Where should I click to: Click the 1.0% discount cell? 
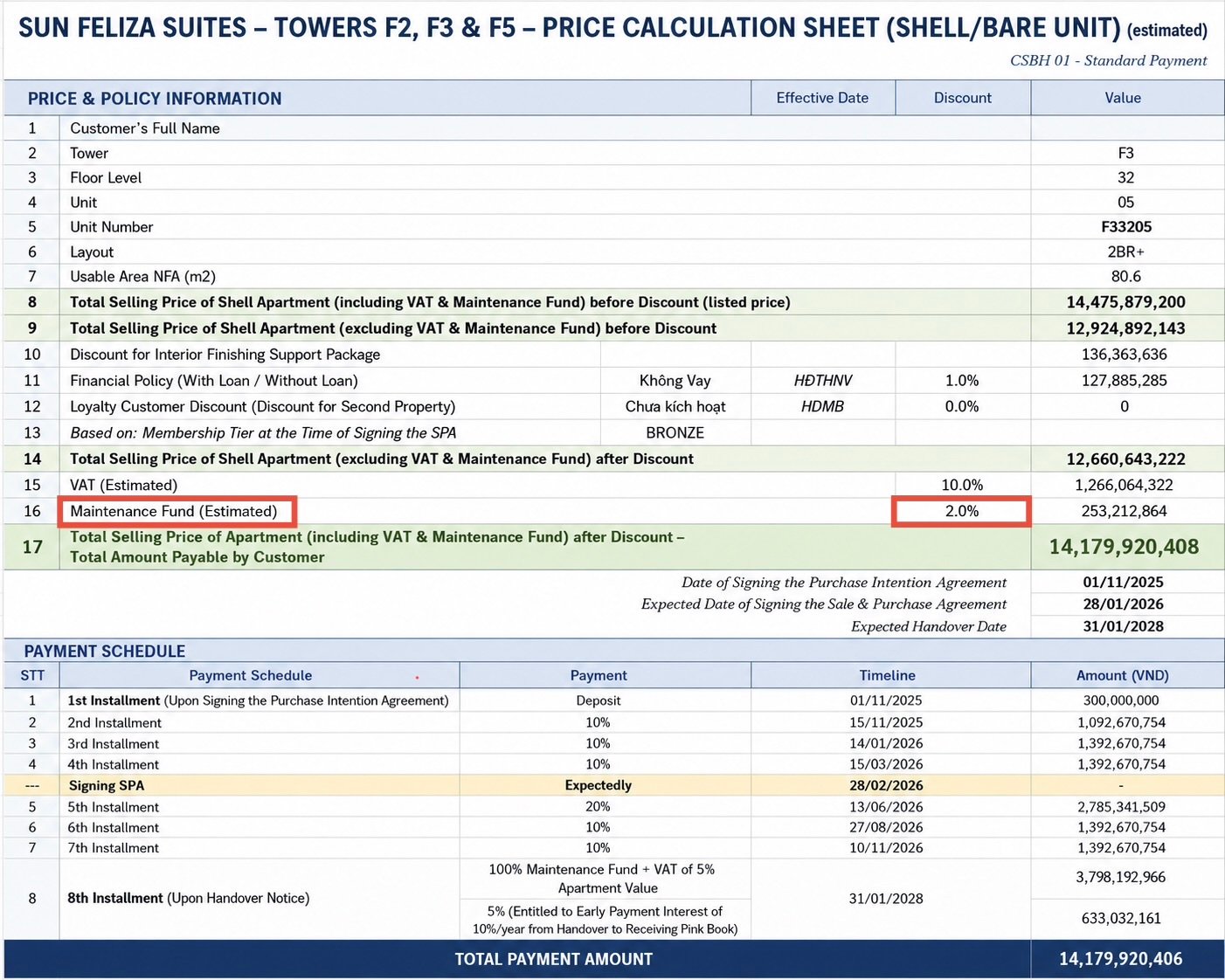(962, 381)
